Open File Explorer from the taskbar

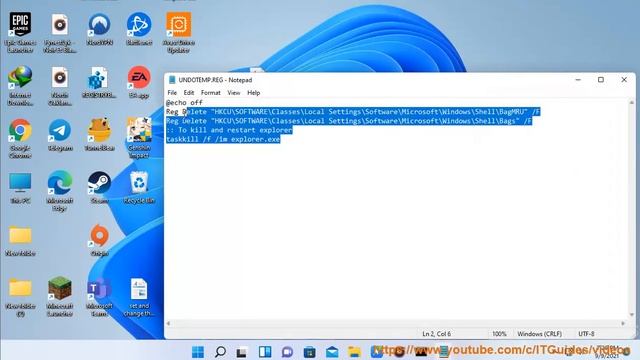[354, 351]
